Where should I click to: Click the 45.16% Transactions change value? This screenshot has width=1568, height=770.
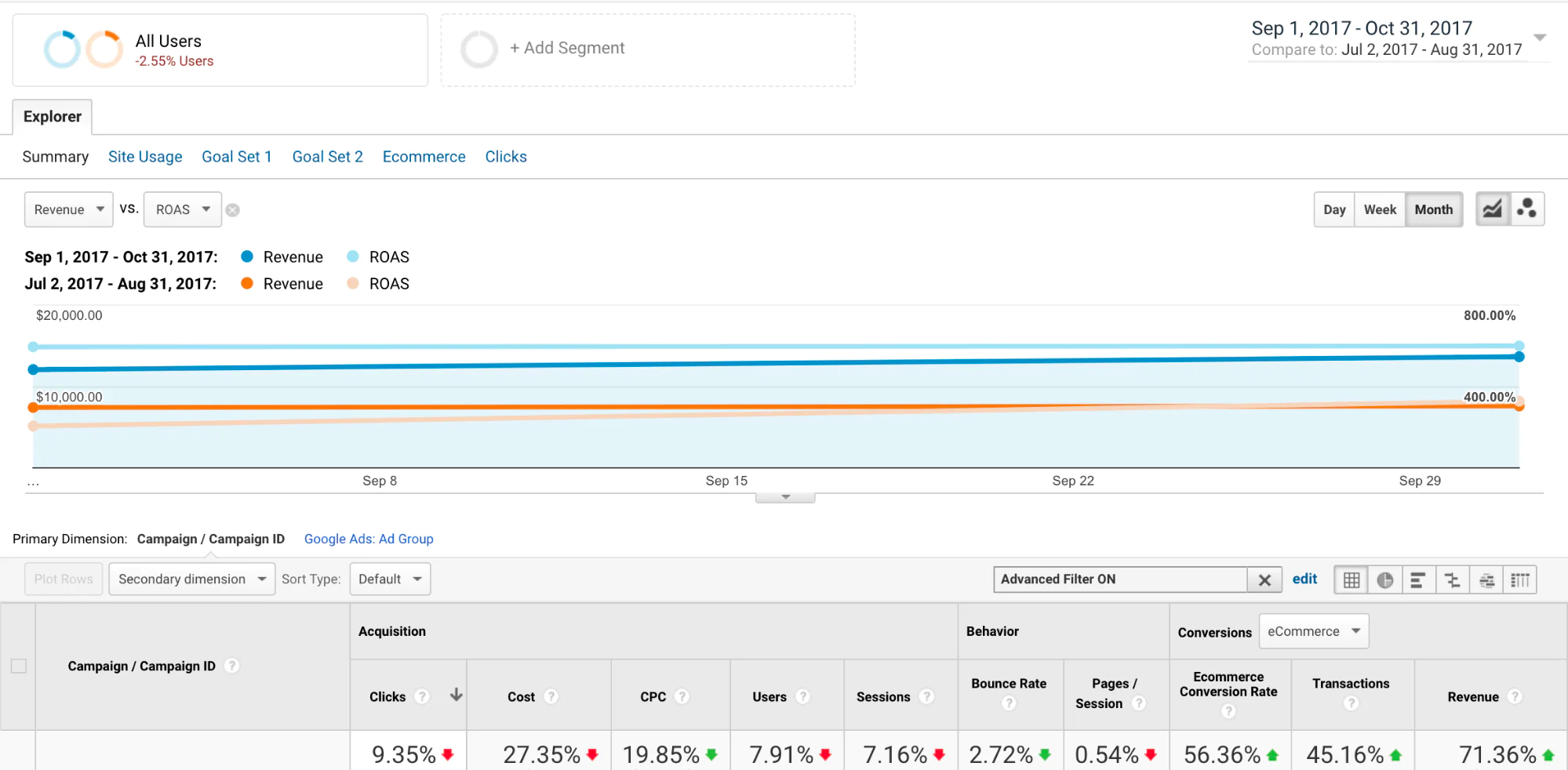point(1344,754)
